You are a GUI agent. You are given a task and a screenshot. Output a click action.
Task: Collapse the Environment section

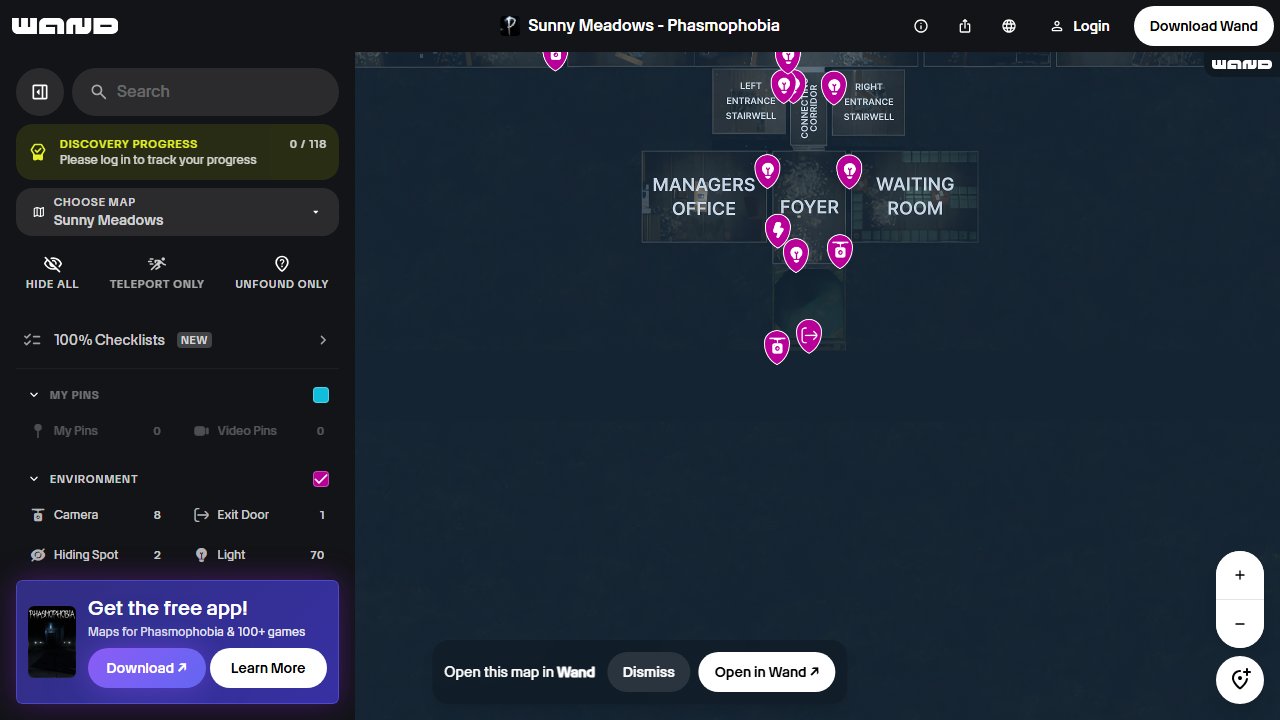(35, 479)
